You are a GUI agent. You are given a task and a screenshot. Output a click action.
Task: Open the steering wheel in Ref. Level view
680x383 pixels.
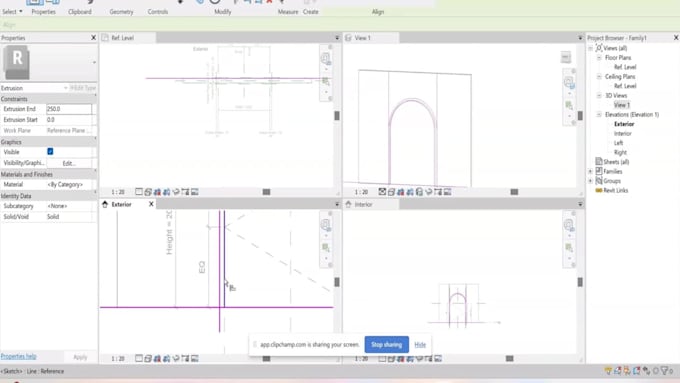click(325, 58)
